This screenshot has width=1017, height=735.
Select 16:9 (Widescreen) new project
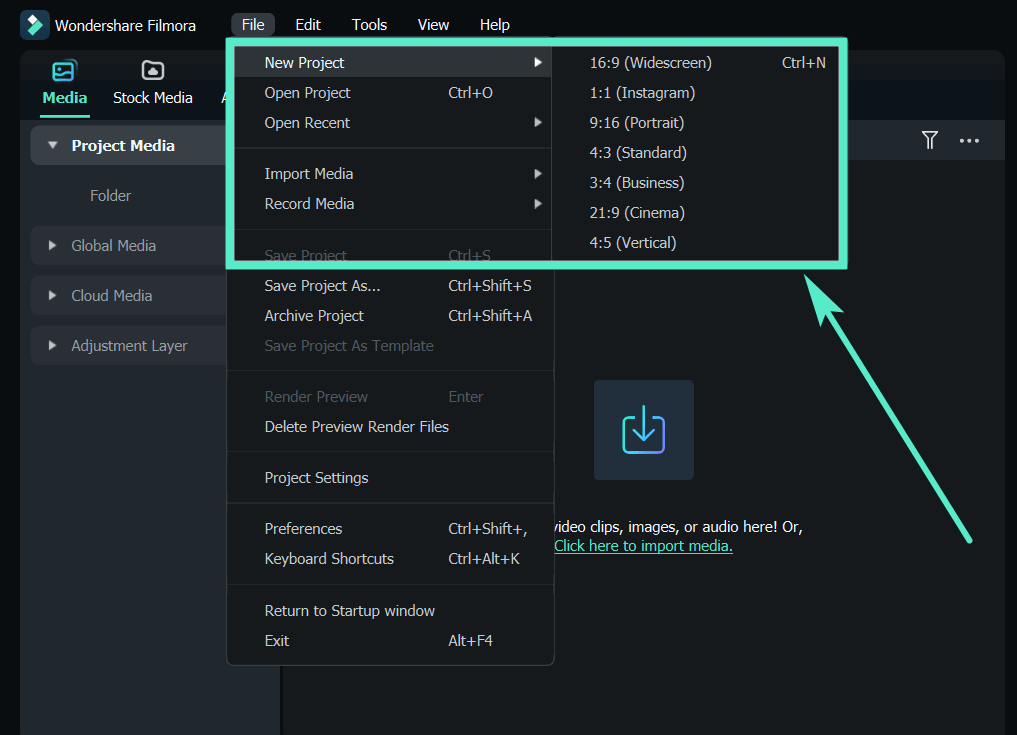coord(695,63)
